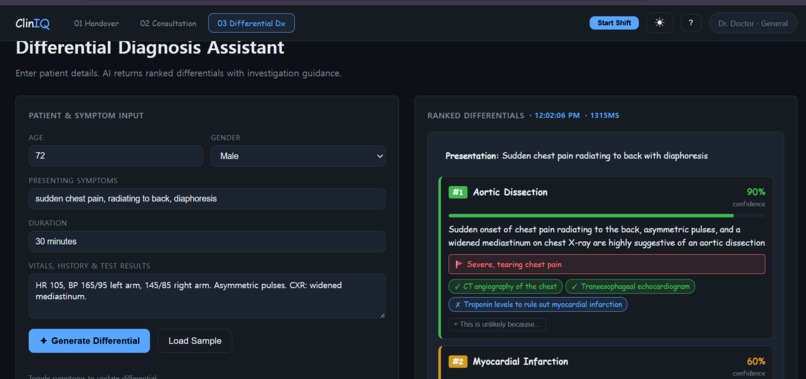Click the #1 rank badge
Viewport: 806px width, 379px height.
tap(457, 192)
